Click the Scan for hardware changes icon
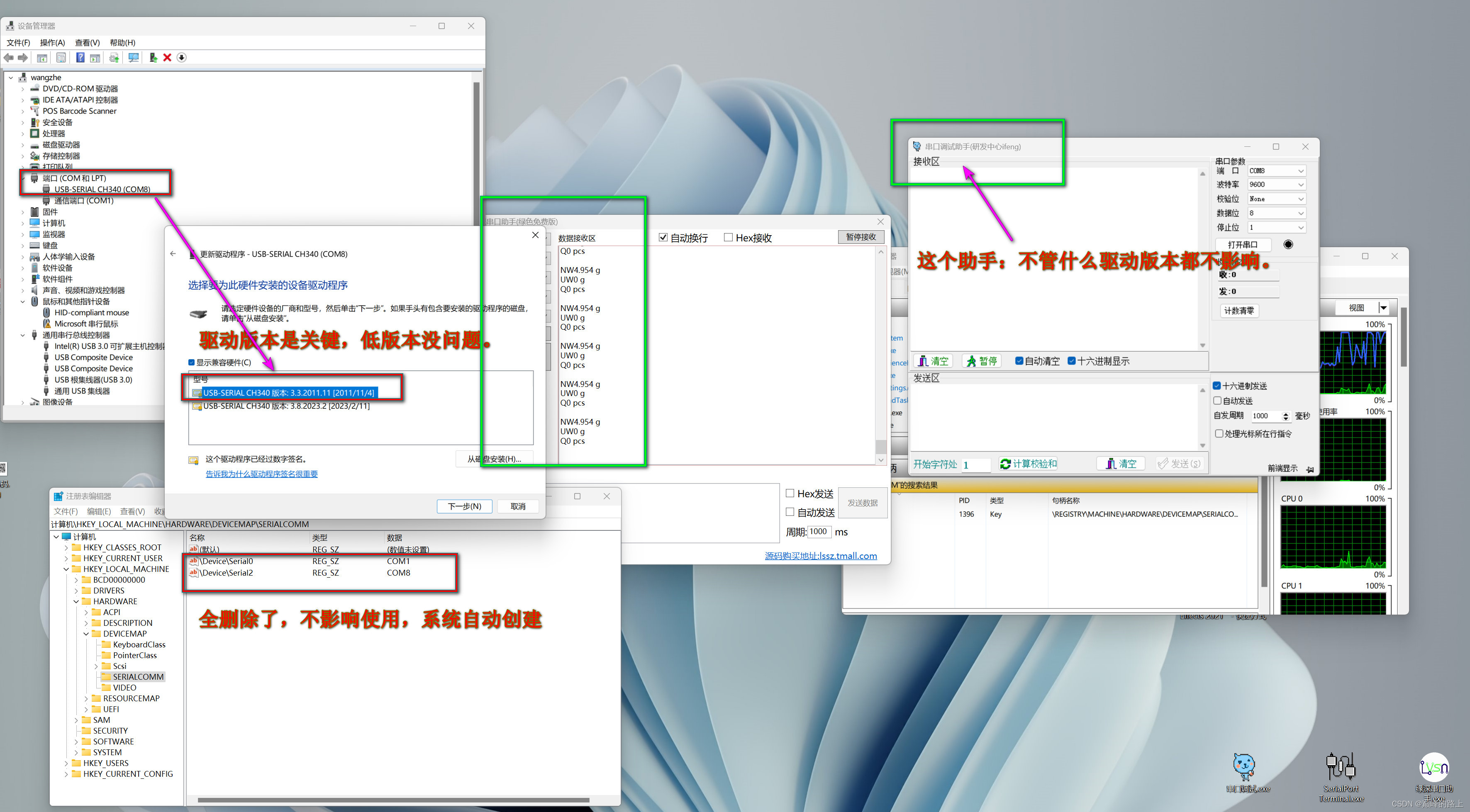This screenshot has height=812, width=1470. 134,58
